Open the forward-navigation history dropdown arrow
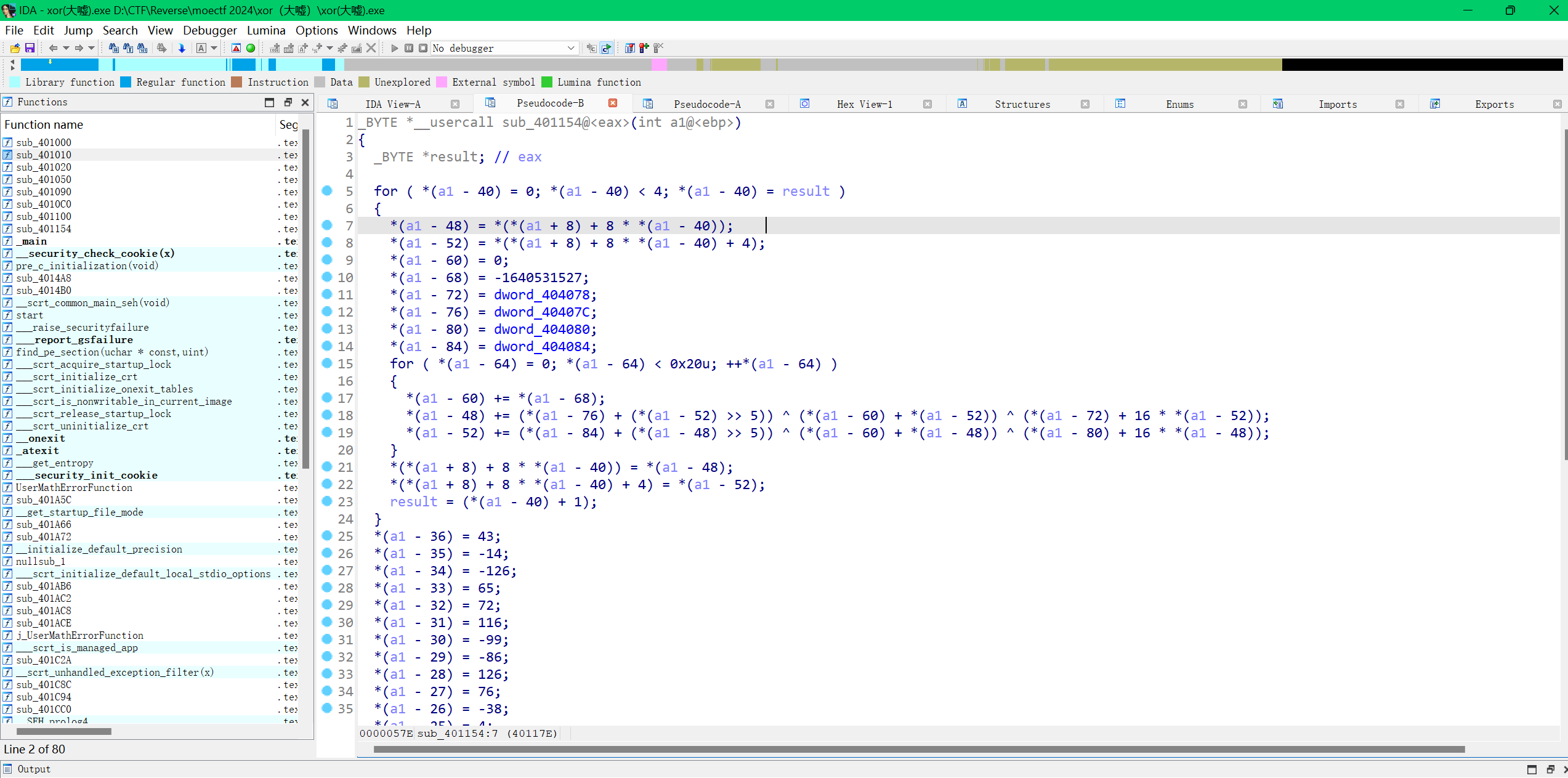The image size is (1568, 778). click(91, 48)
